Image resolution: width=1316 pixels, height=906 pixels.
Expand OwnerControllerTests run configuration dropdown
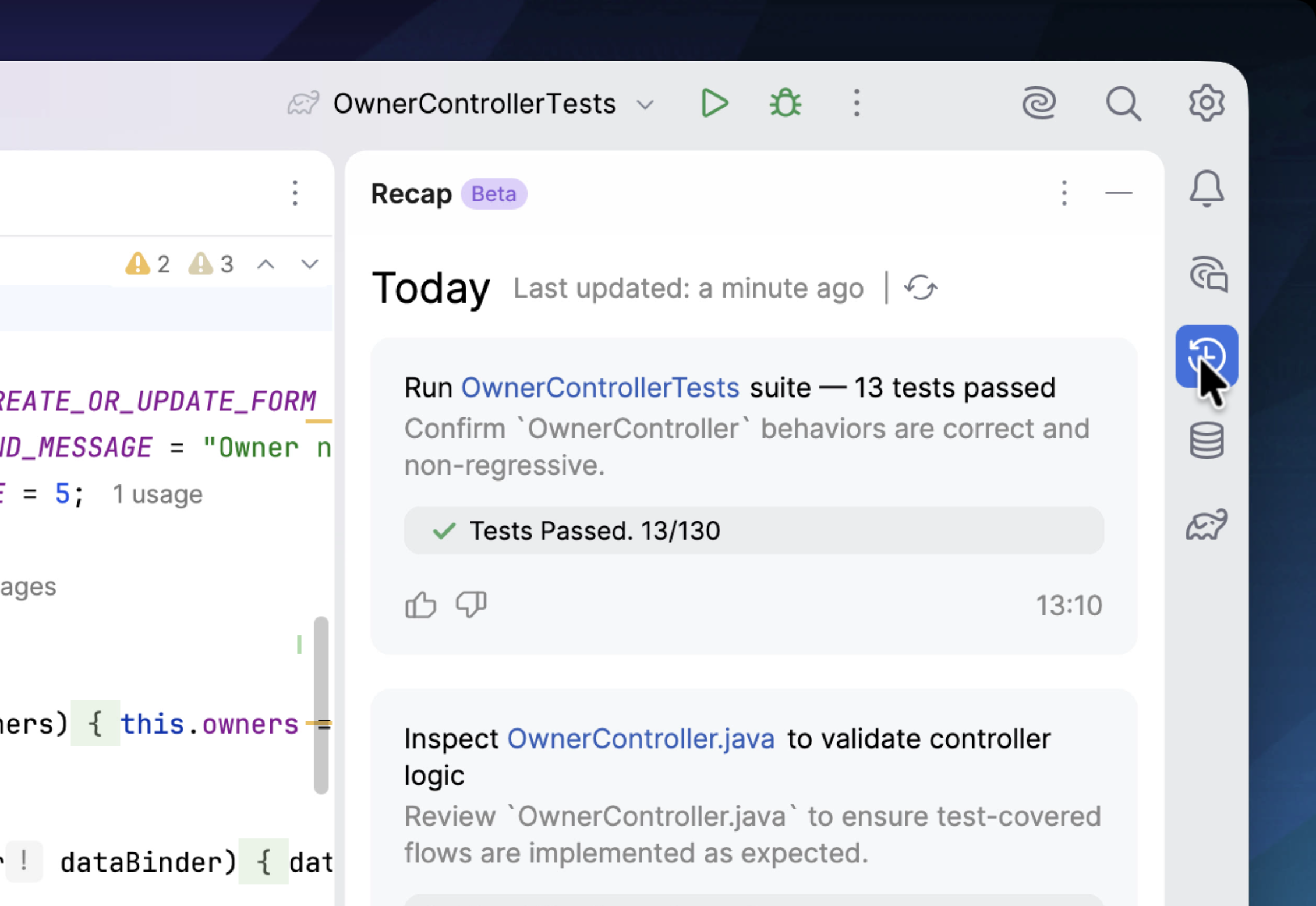pos(645,105)
